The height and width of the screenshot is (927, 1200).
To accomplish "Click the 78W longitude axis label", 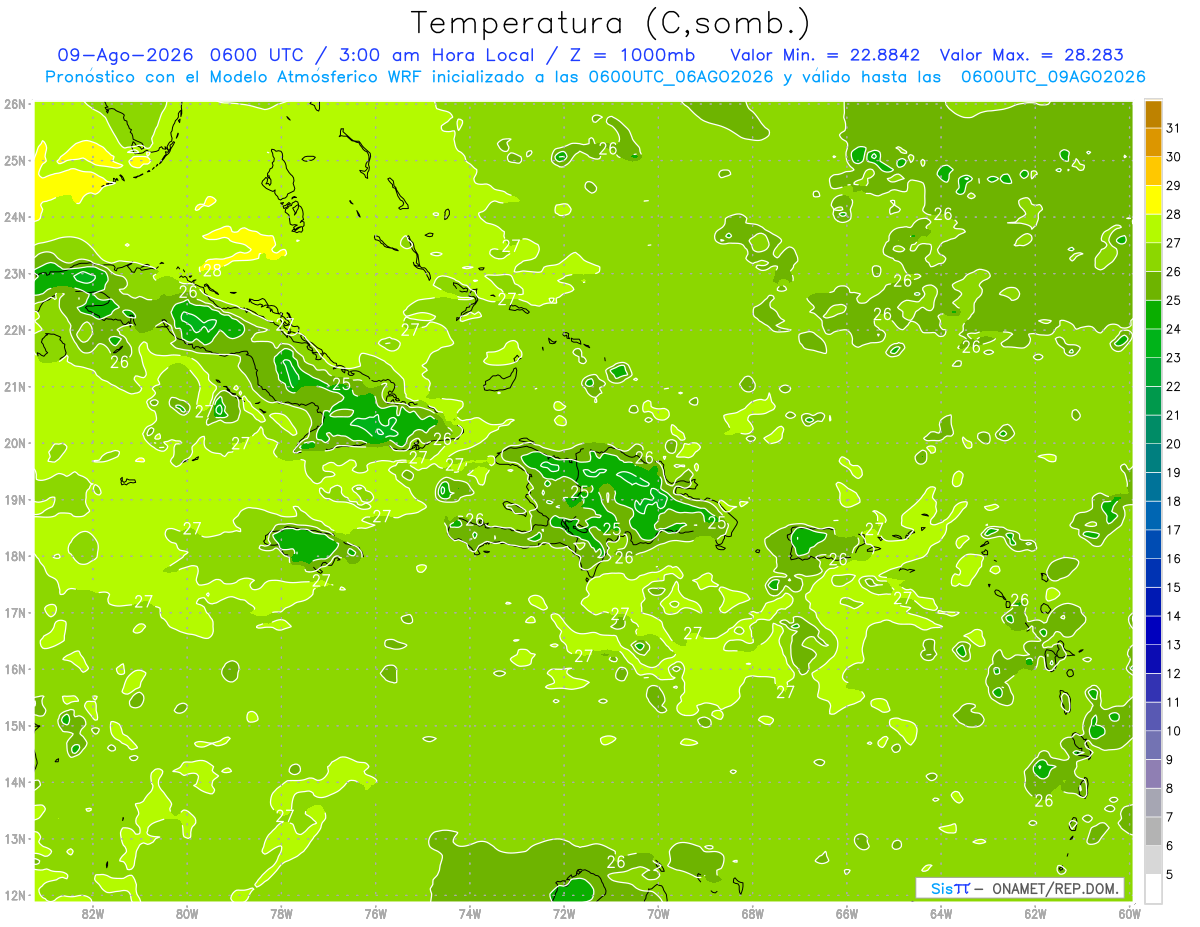I will click(x=281, y=913).
